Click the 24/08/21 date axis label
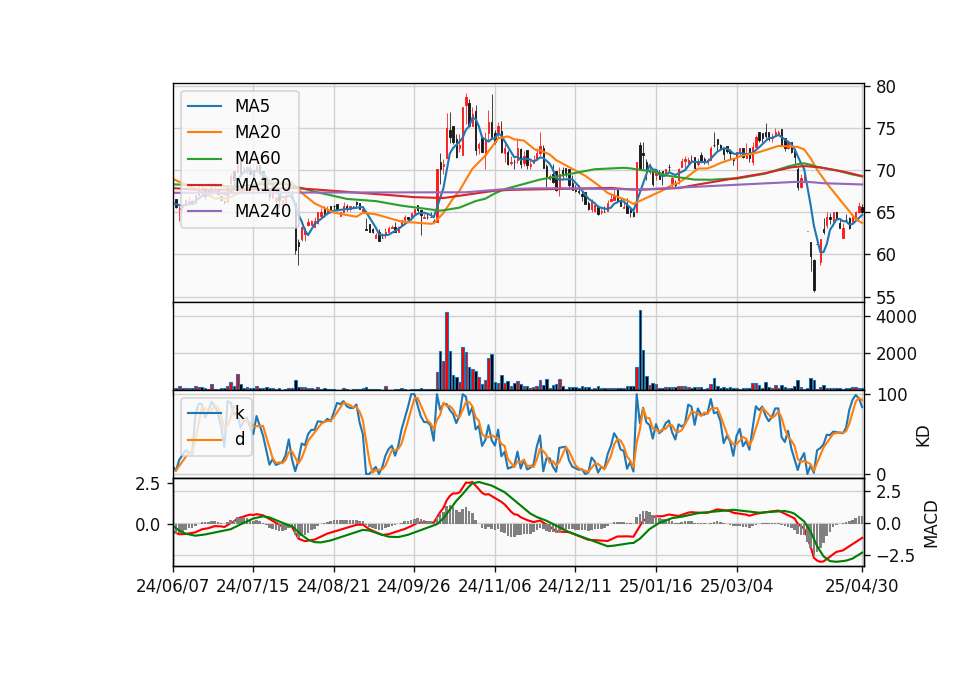The width and height of the screenshot is (960, 690). pos(334,586)
